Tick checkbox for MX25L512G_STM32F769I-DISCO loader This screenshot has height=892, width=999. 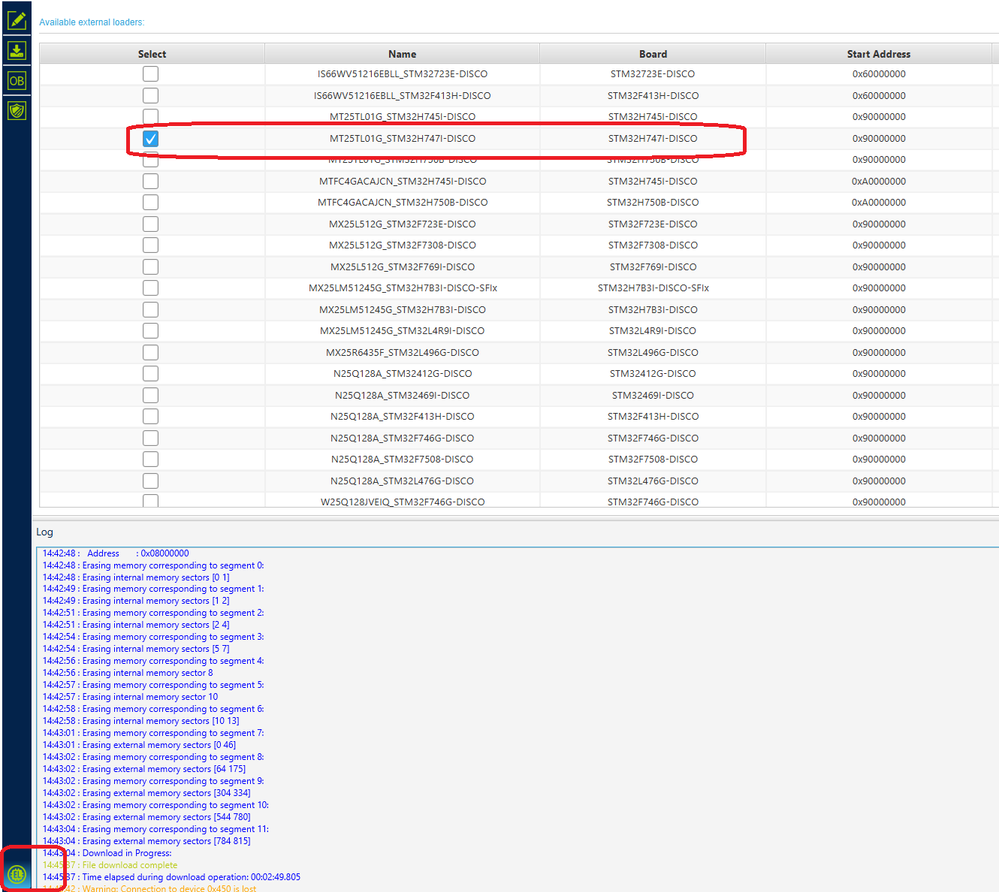point(150,267)
